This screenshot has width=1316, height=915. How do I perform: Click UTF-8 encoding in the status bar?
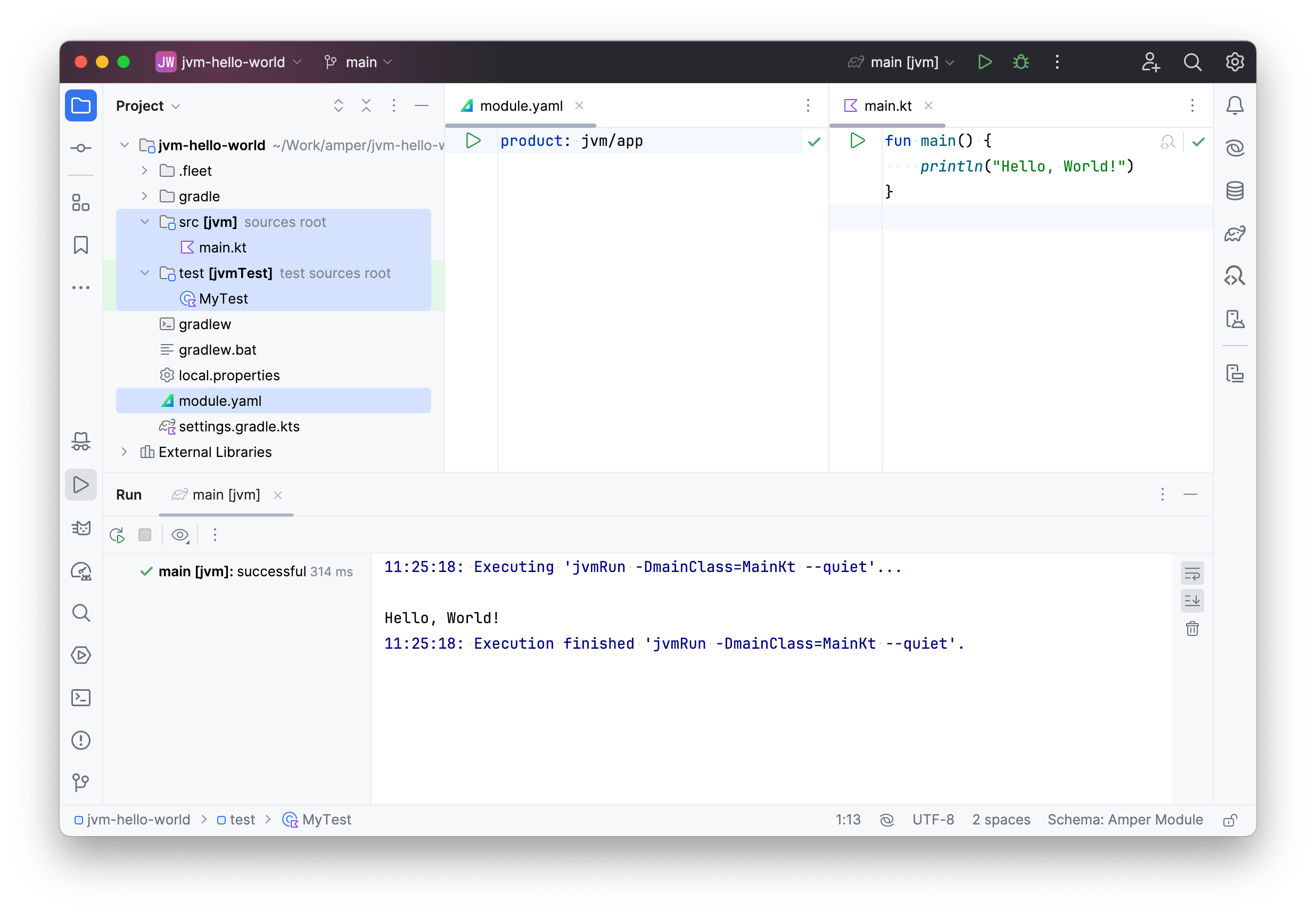[933, 819]
